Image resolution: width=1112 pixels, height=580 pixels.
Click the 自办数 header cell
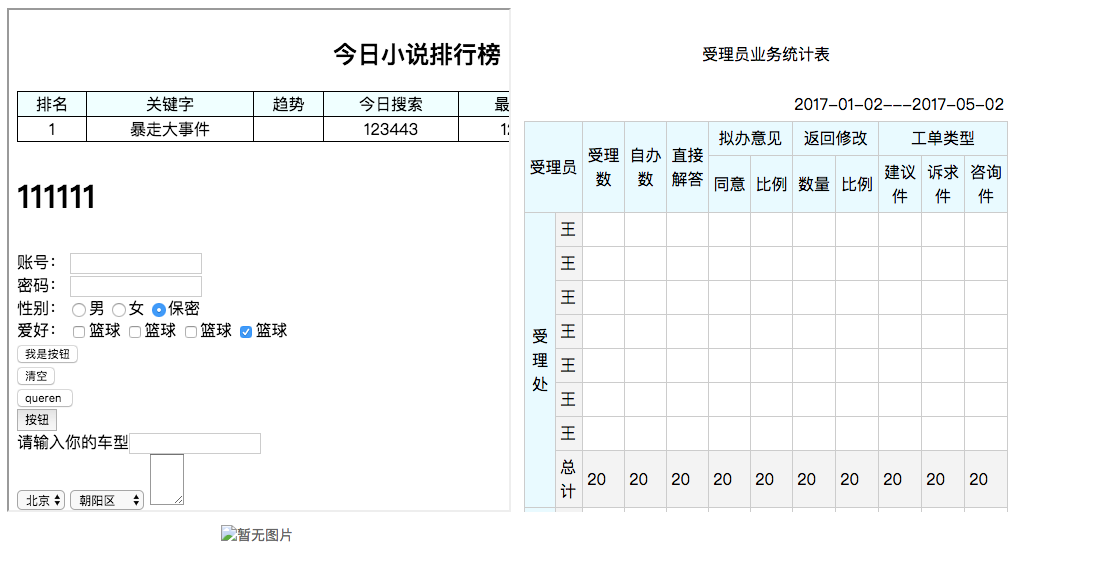pos(645,167)
